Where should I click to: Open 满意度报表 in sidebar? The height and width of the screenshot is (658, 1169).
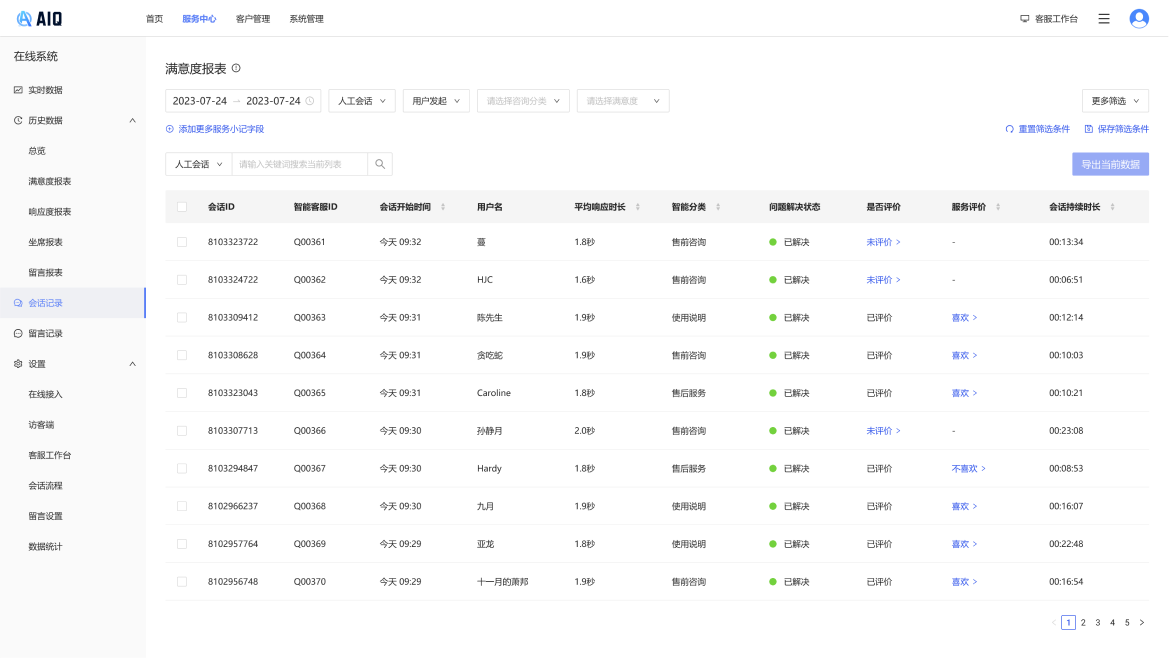(50, 181)
